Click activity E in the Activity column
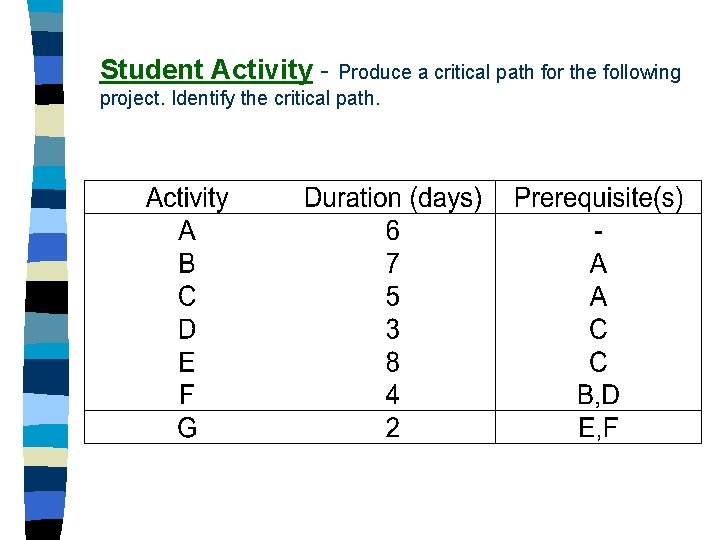This screenshot has height=540, width=720. [187, 362]
